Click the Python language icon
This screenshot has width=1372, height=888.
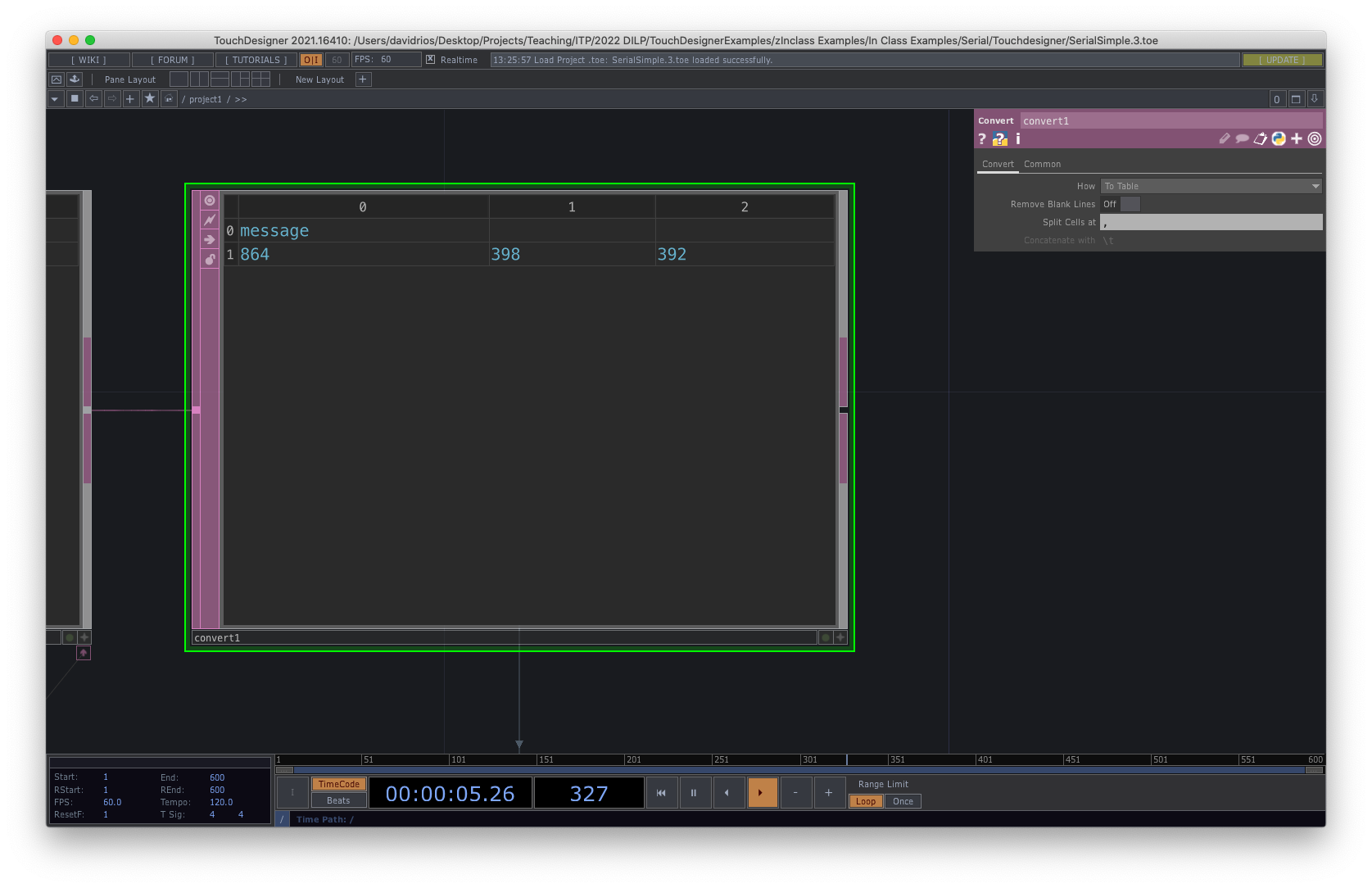tap(1279, 139)
